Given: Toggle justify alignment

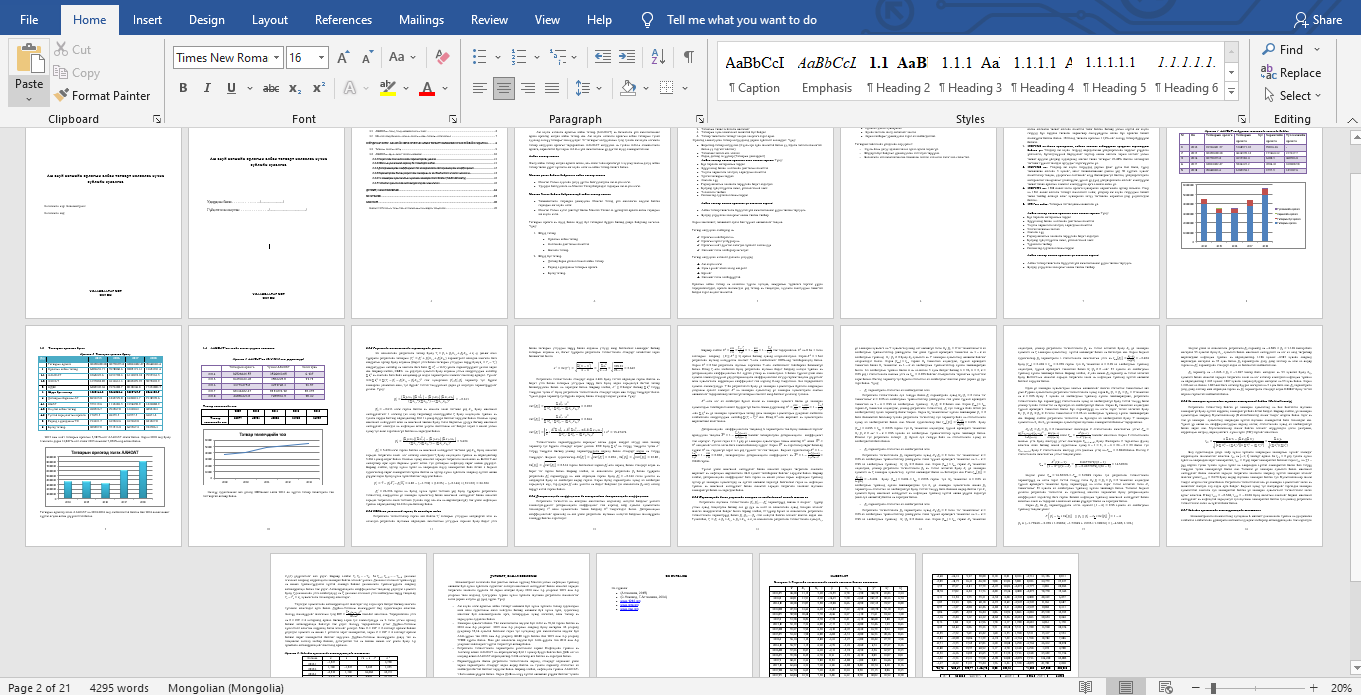Looking at the screenshot, I should point(553,88).
